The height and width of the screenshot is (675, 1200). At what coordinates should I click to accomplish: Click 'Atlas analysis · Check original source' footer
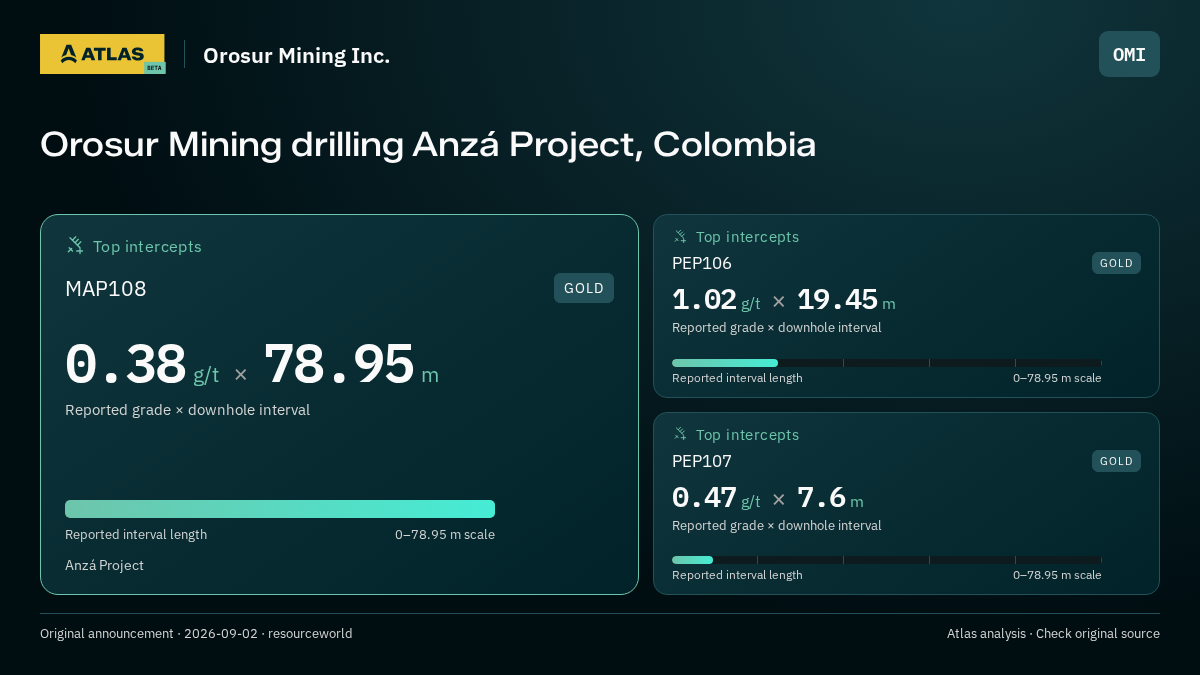point(1053,633)
